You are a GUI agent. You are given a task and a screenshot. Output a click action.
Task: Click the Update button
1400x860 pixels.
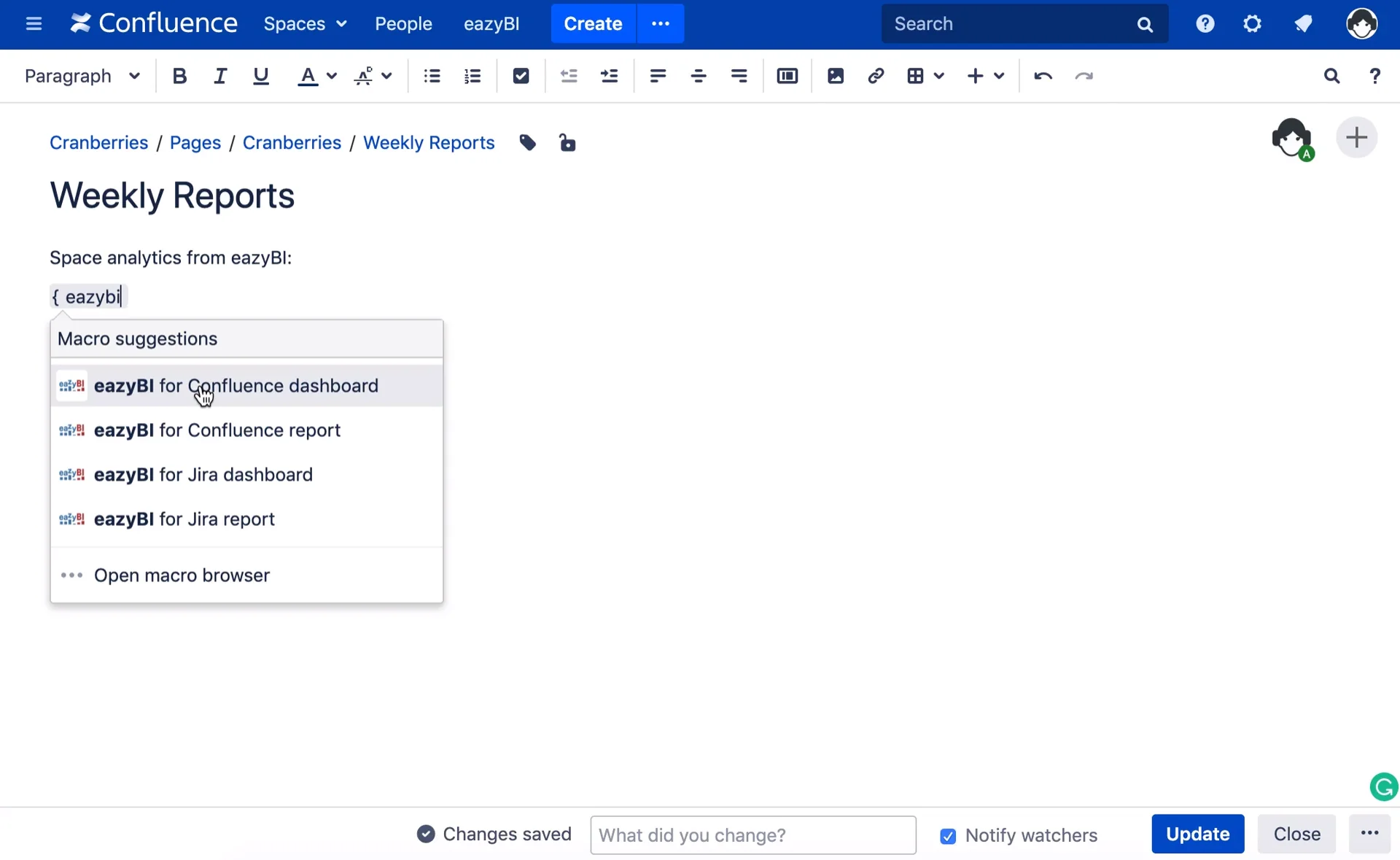[x=1198, y=834]
